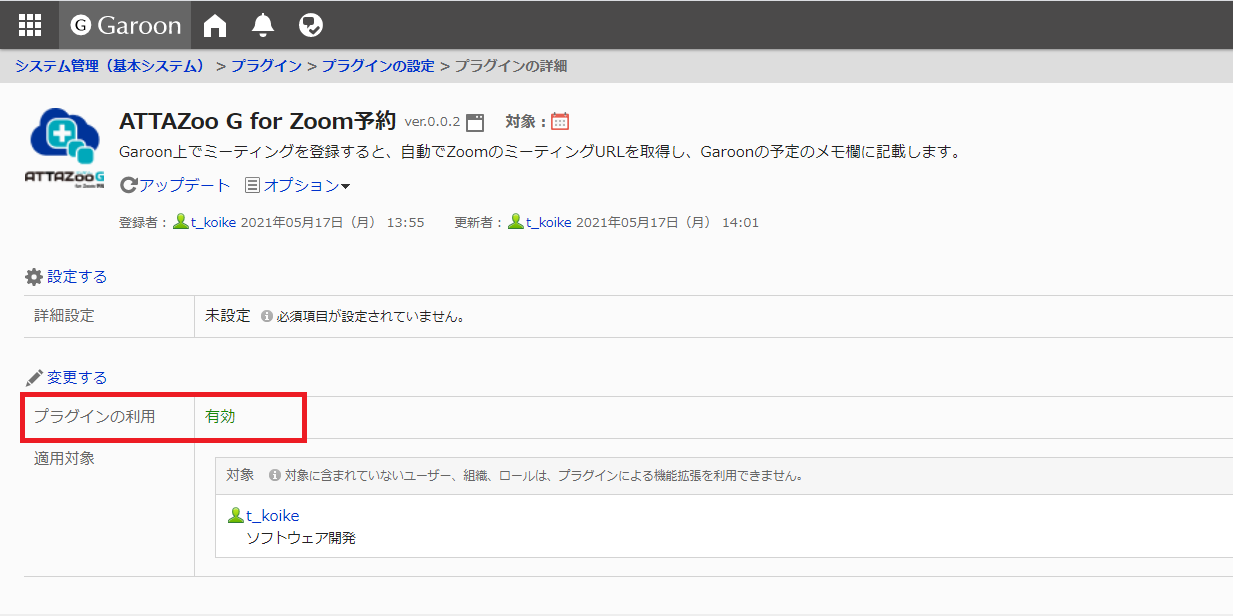Click the Garoon logo in header
This screenshot has width=1233, height=616.
(x=126, y=25)
